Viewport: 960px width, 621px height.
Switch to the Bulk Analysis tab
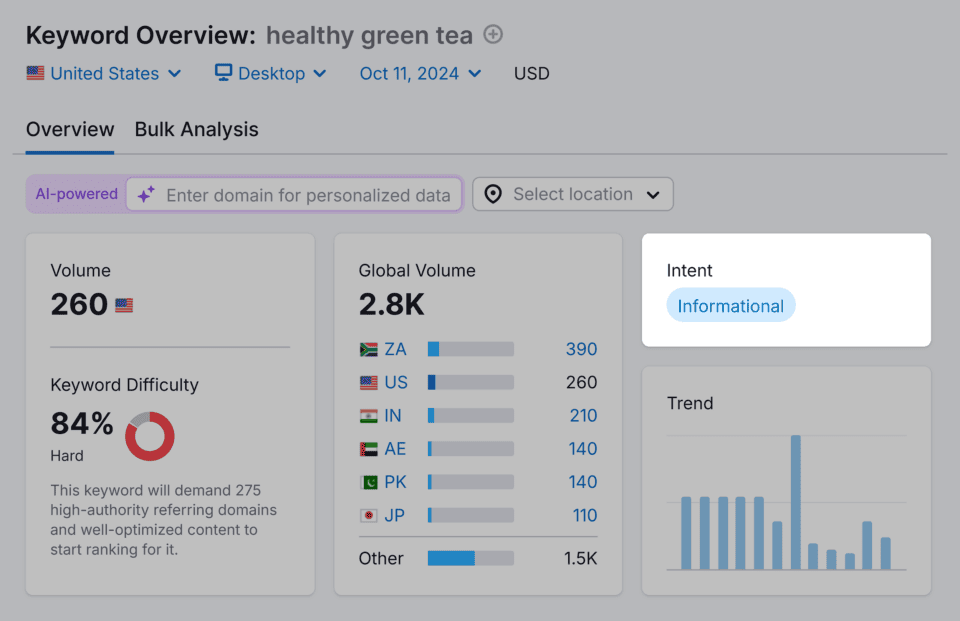(x=196, y=129)
